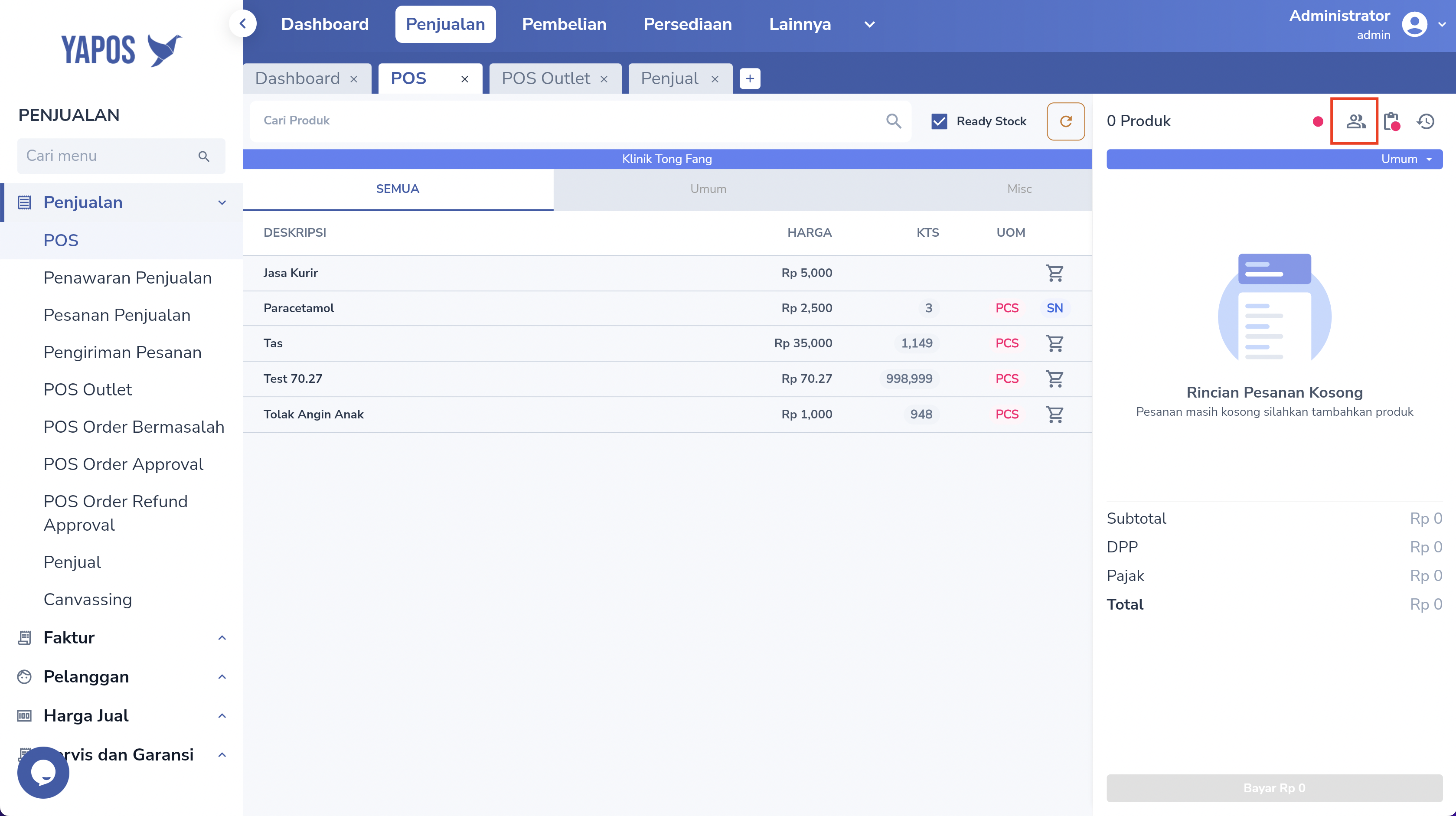1456x816 pixels.
Task: Open POS item in sidebar
Action: (60, 241)
